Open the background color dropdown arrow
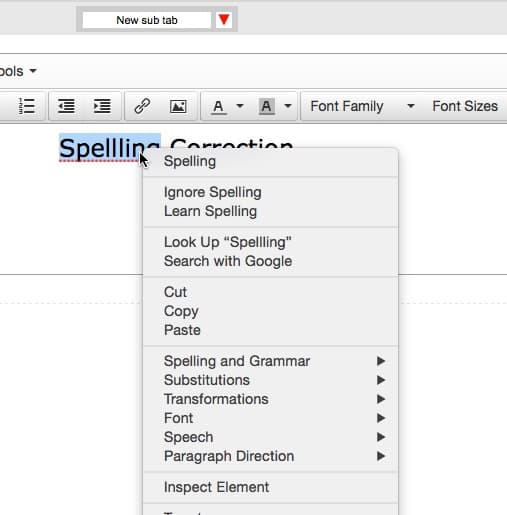Screen dimensions: 507x515 pyautogui.click(x=288, y=106)
